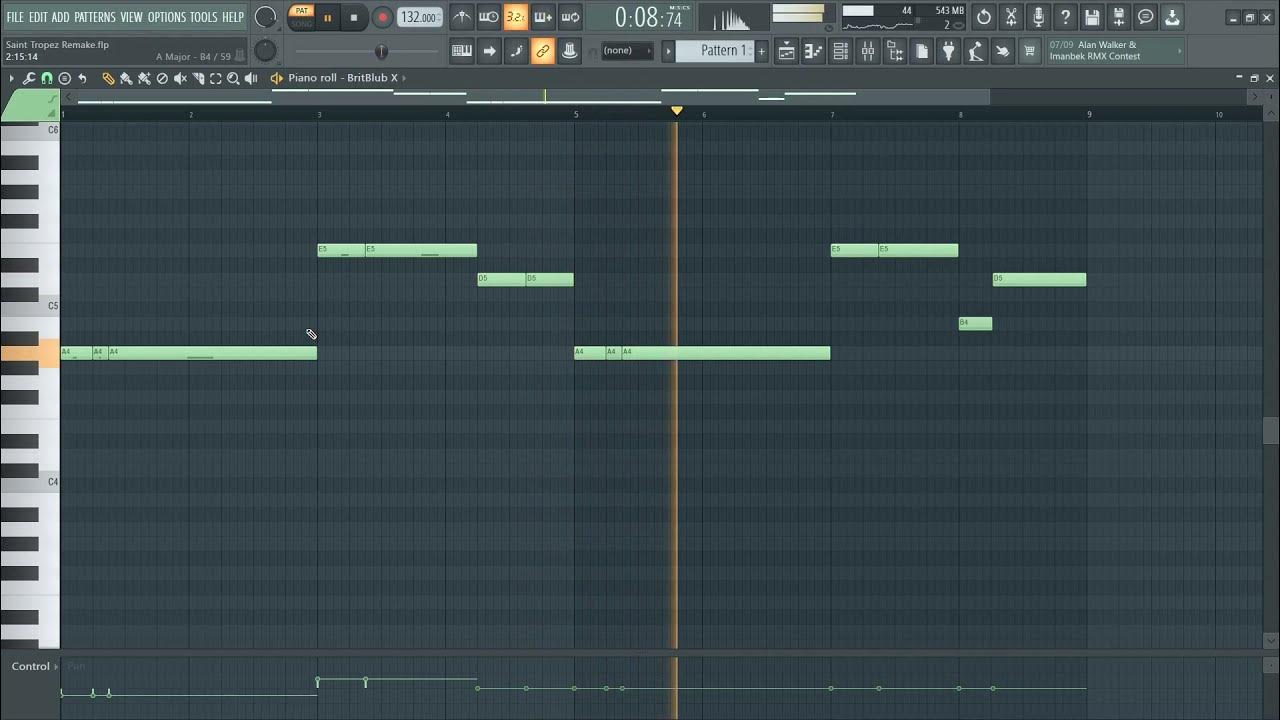
Task: Open the Playlist view icon
Action: (787, 51)
